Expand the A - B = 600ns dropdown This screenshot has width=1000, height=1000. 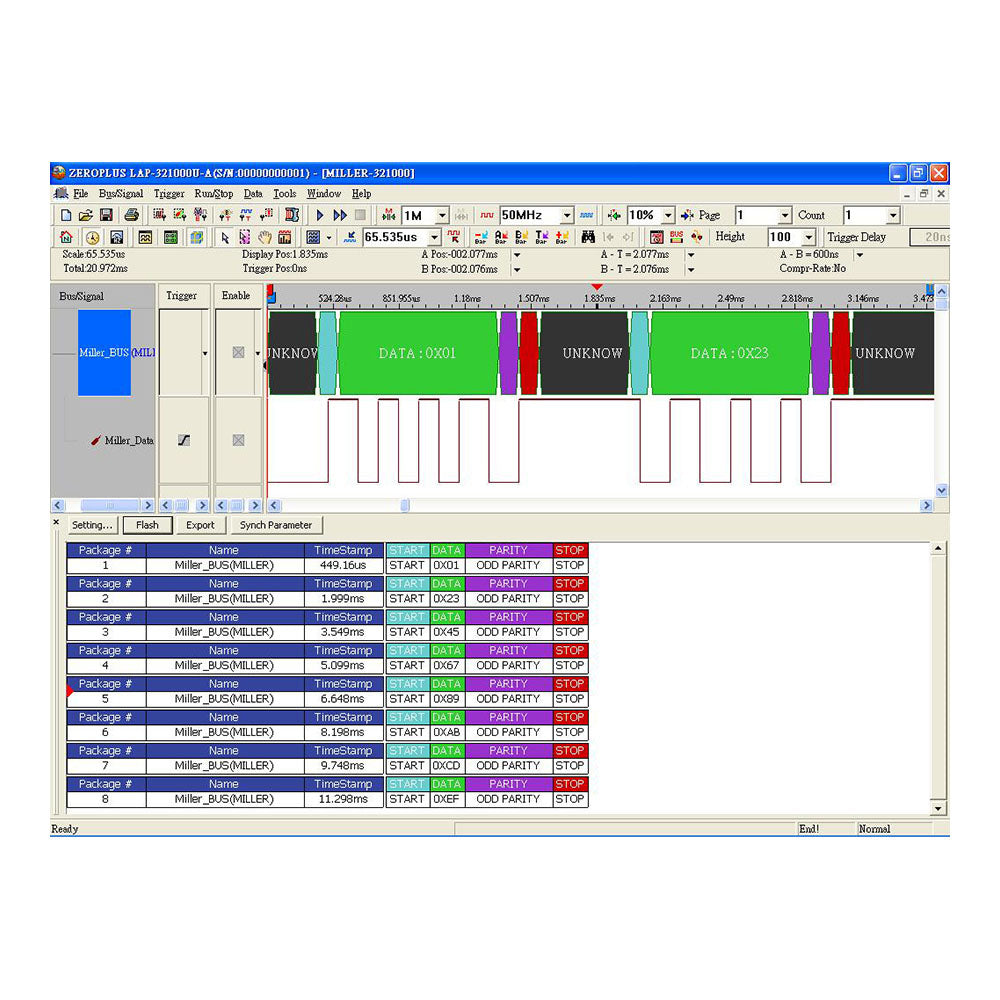coord(860,255)
